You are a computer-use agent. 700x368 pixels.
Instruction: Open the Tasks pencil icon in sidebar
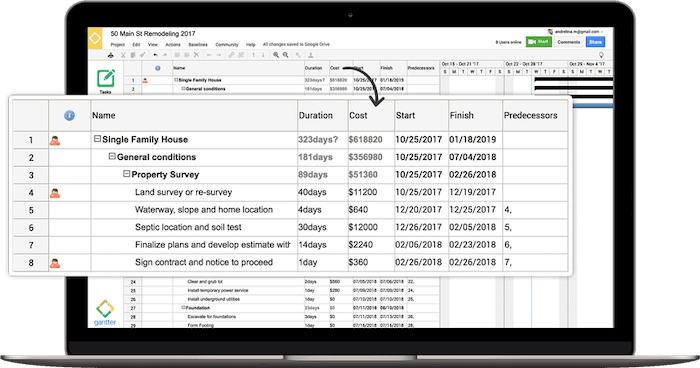coord(106,78)
